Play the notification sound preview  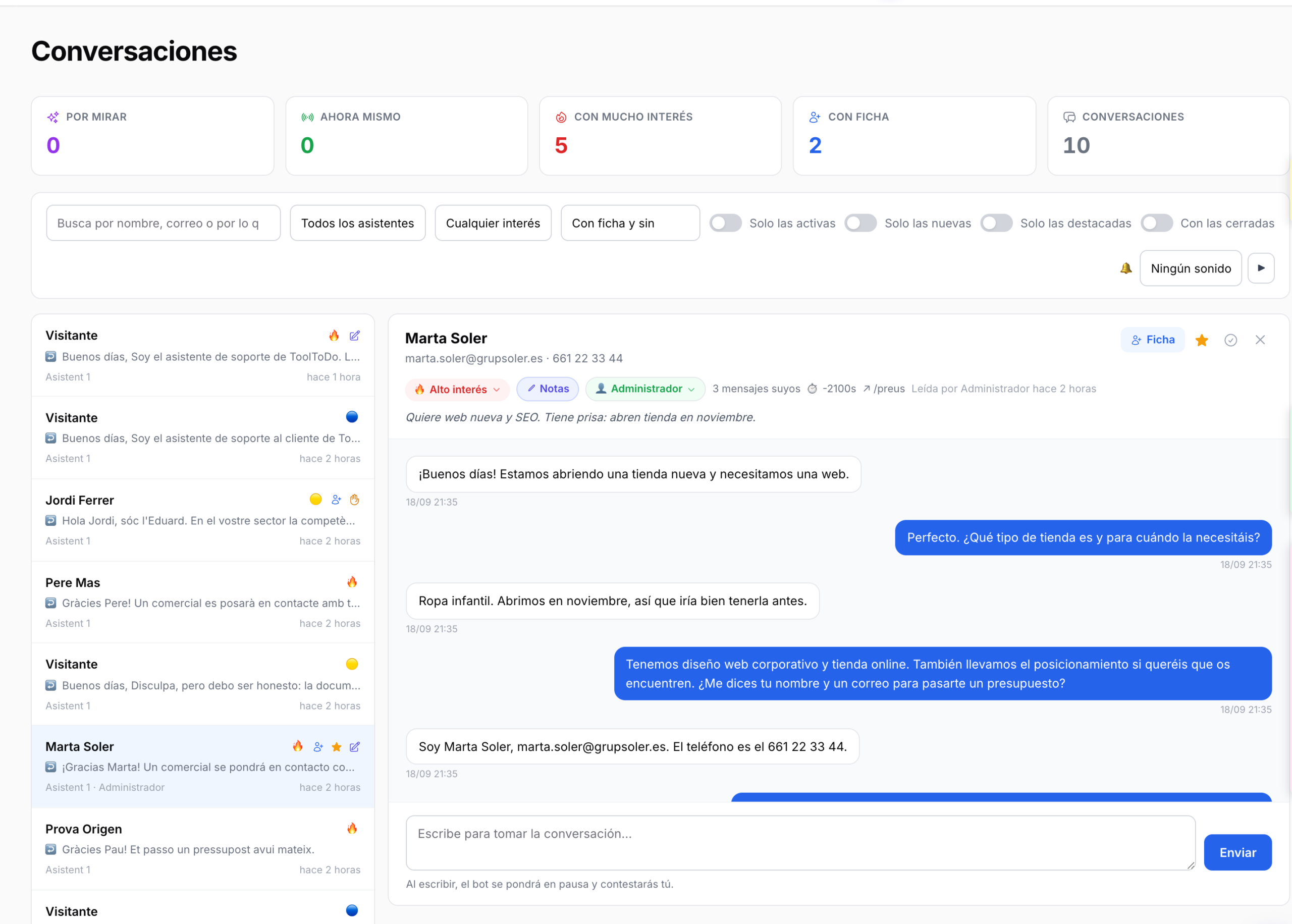click(1261, 268)
